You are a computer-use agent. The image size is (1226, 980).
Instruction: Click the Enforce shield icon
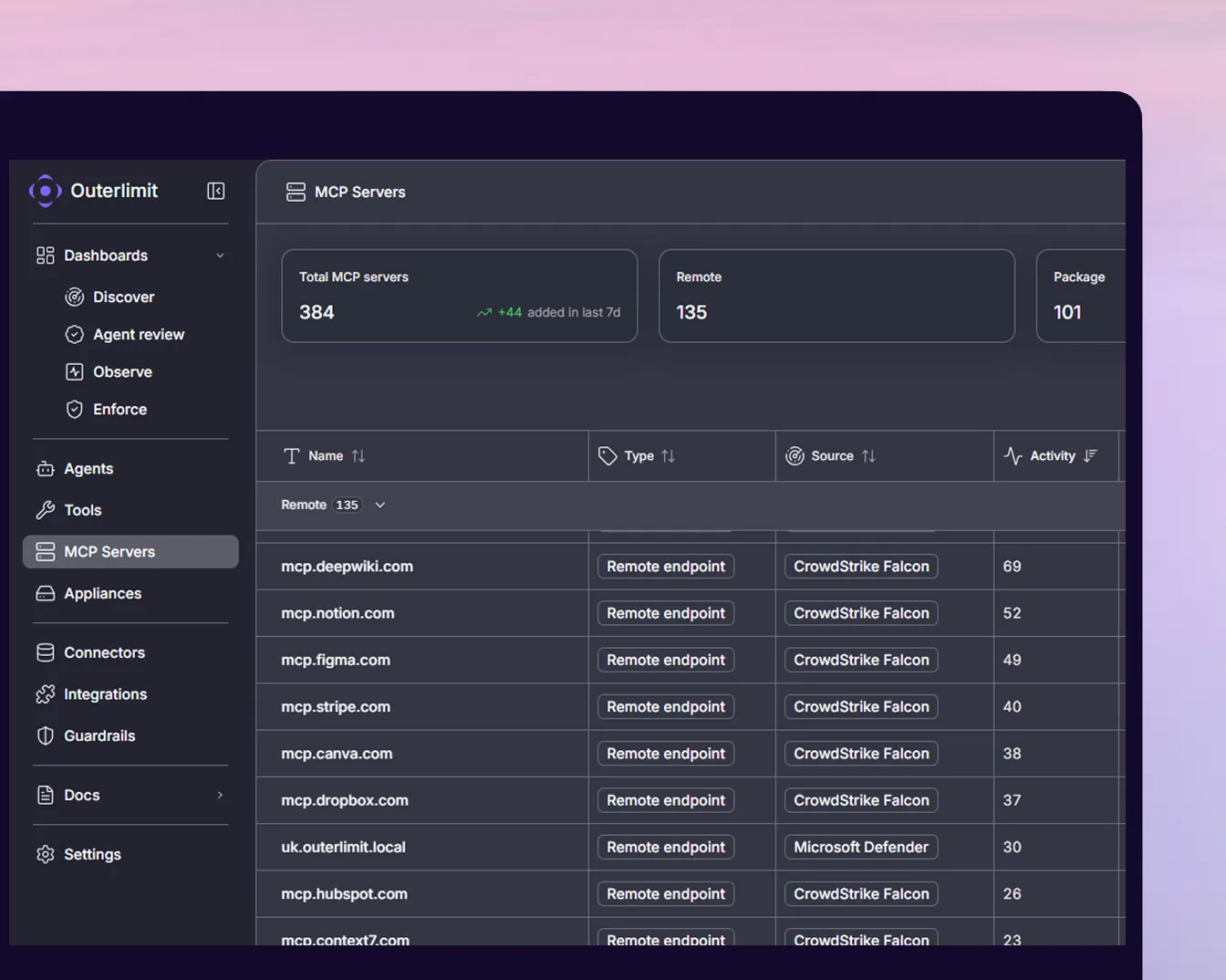pos(75,409)
